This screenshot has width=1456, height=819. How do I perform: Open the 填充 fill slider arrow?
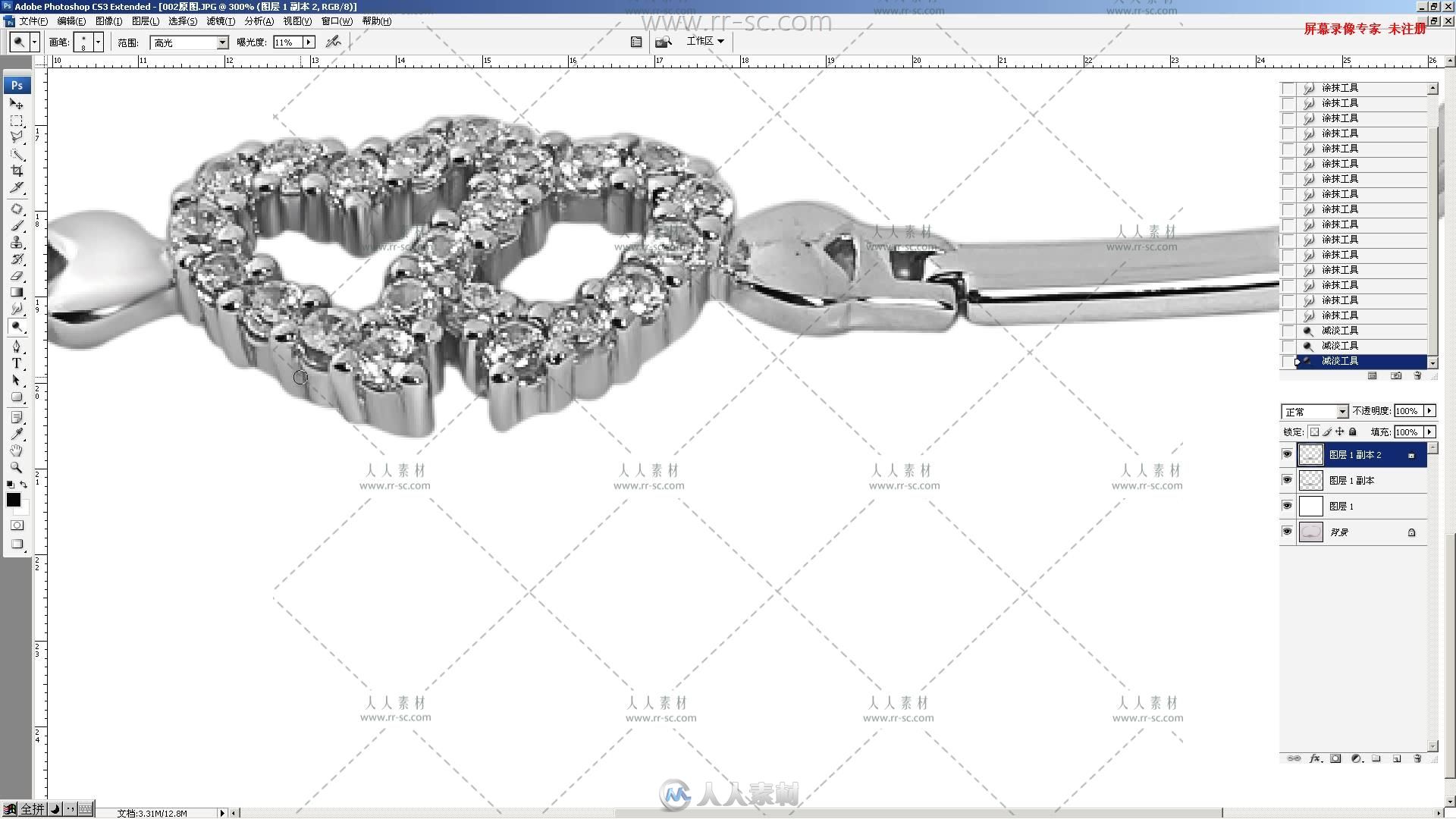pos(1429,432)
